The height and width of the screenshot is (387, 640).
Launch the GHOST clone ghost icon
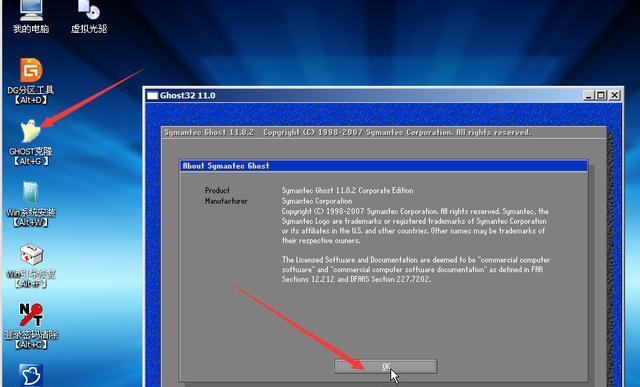[x=31, y=131]
